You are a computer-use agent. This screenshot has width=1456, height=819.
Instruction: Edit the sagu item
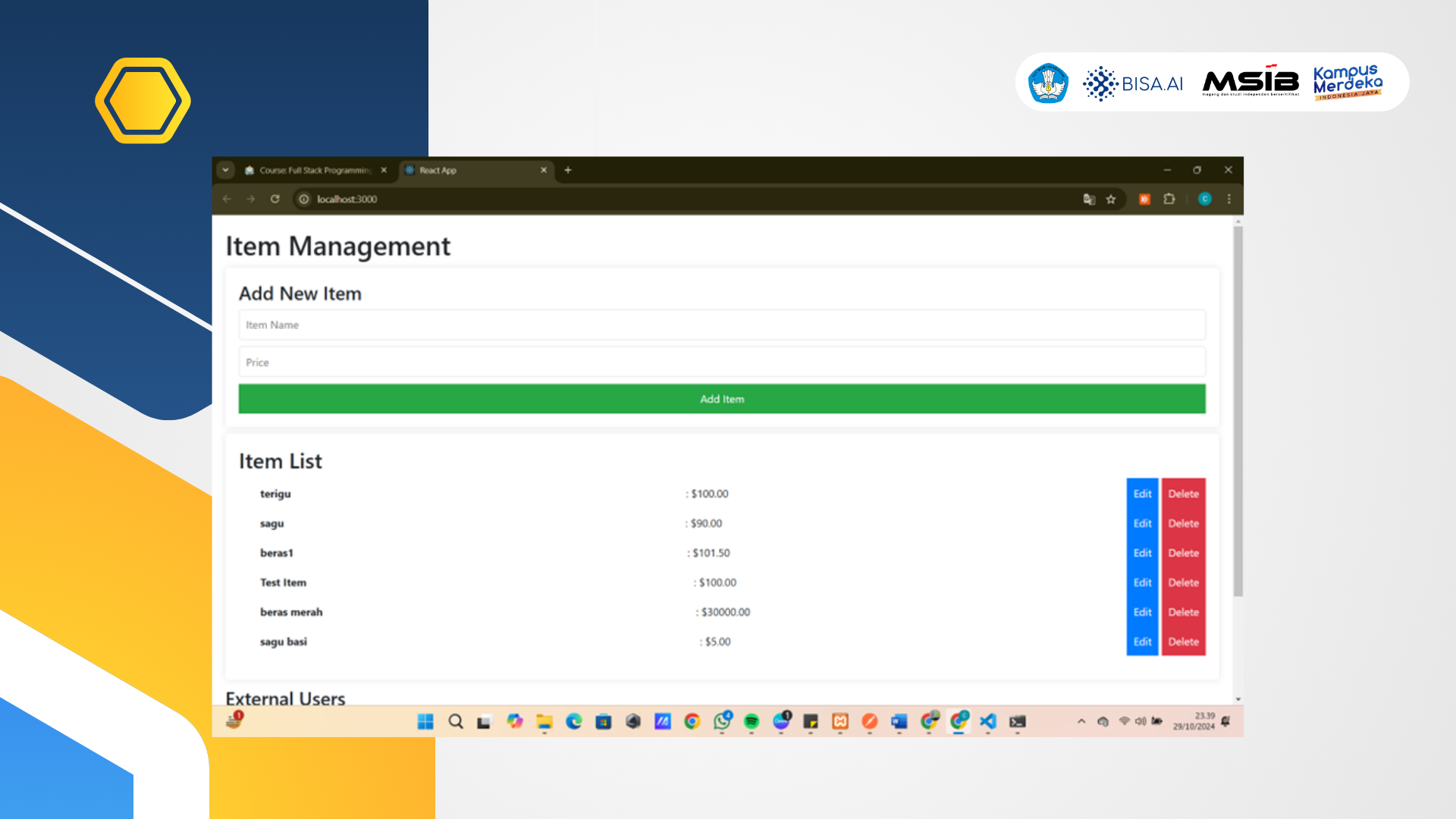tap(1142, 523)
